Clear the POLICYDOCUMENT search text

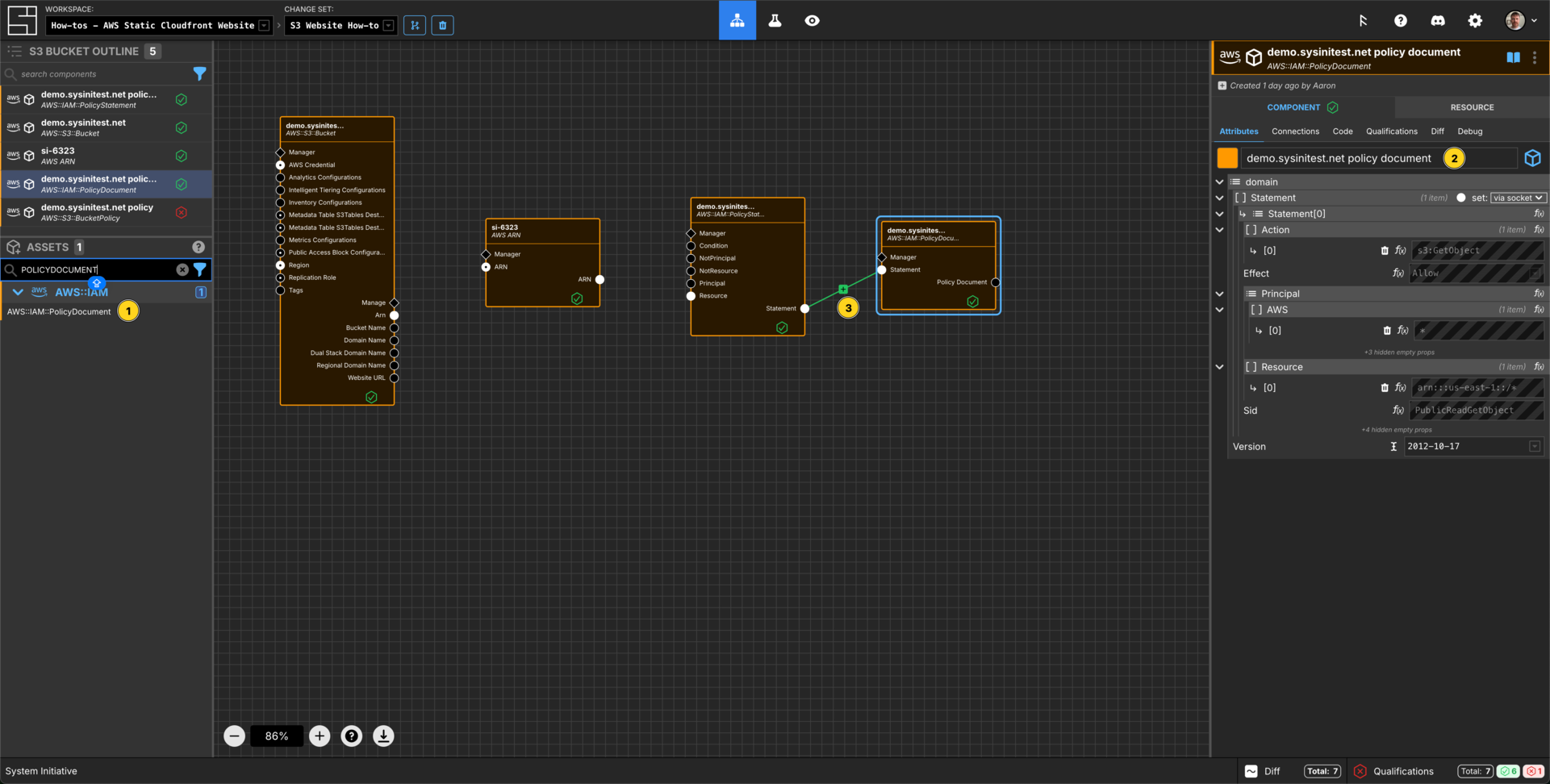point(182,269)
